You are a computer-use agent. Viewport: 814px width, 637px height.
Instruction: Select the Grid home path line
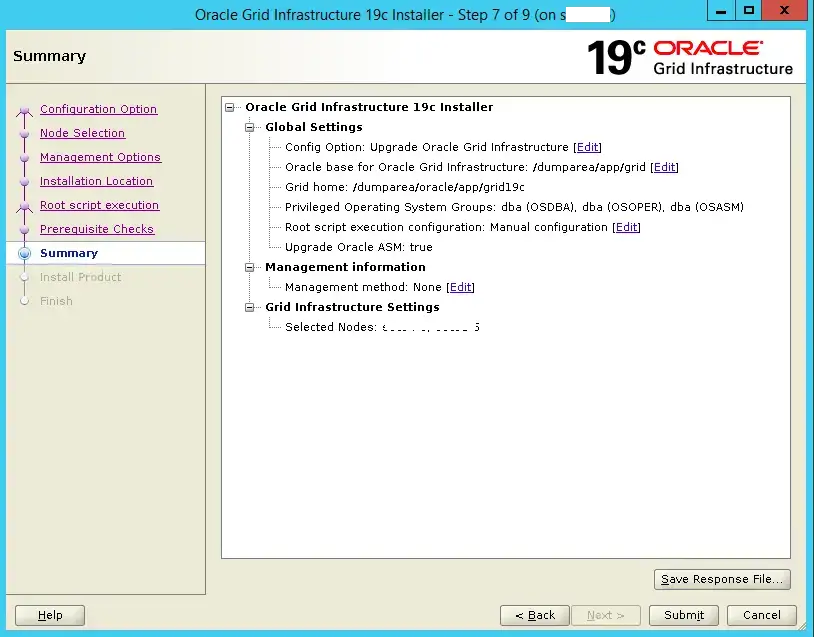404,187
